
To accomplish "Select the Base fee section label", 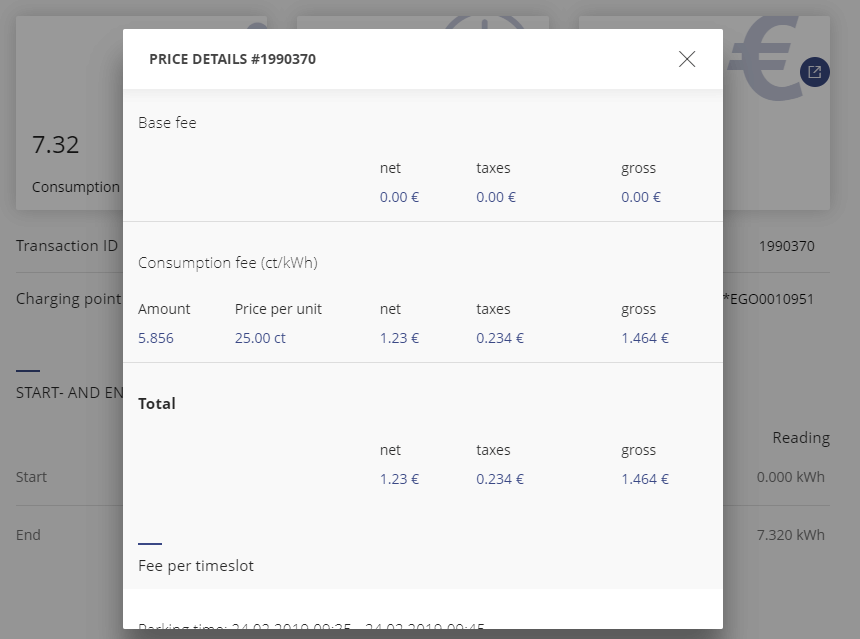I will 167,123.
